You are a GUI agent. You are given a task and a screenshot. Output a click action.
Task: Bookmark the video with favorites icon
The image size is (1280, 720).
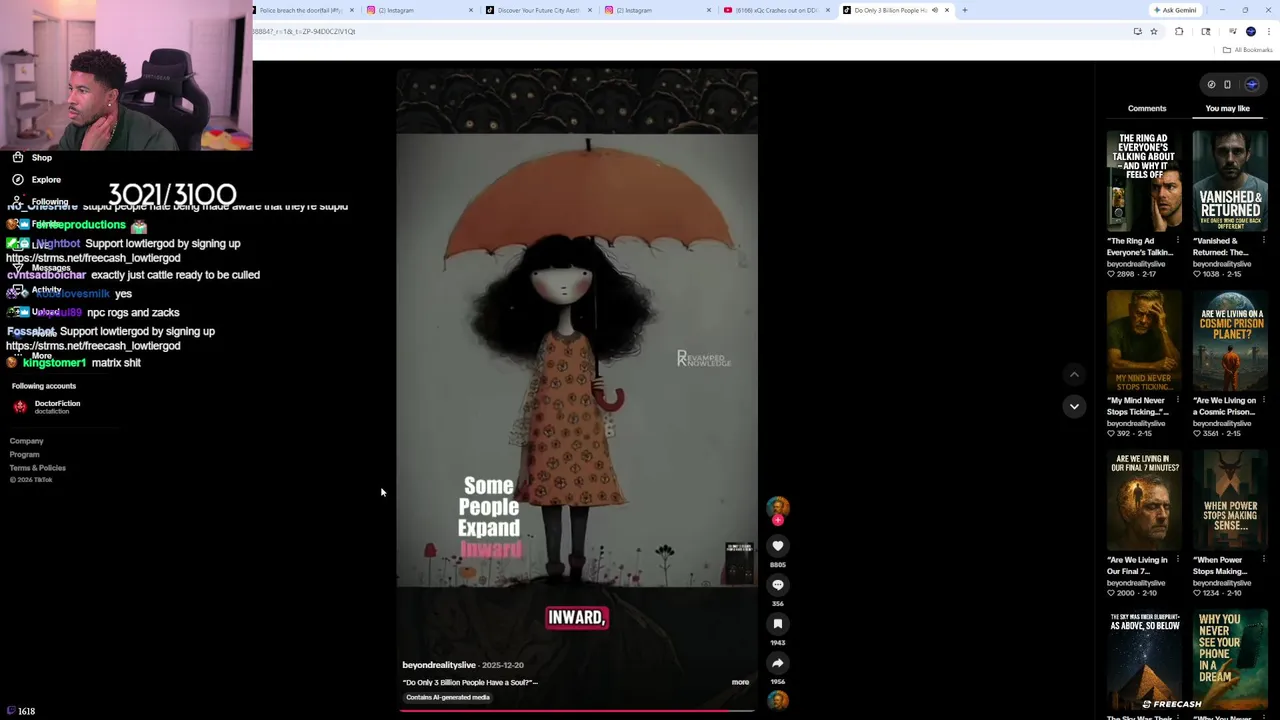click(777, 624)
